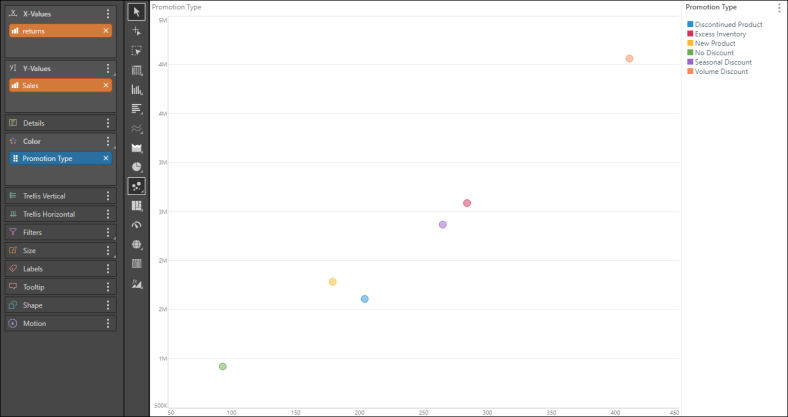Click the Promotion Type chart title
Image resolution: width=788 pixels, height=417 pixels.
(176, 7)
